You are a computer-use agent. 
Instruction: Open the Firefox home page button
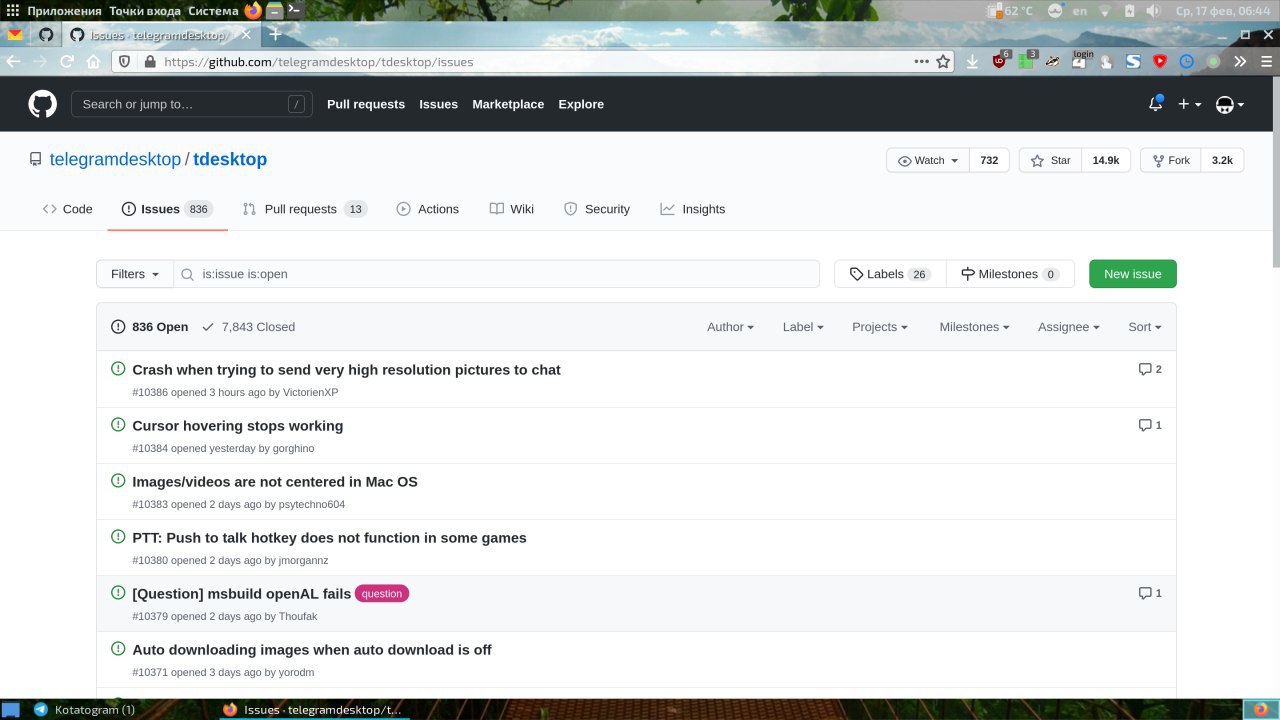pyautogui.click(x=93, y=61)
